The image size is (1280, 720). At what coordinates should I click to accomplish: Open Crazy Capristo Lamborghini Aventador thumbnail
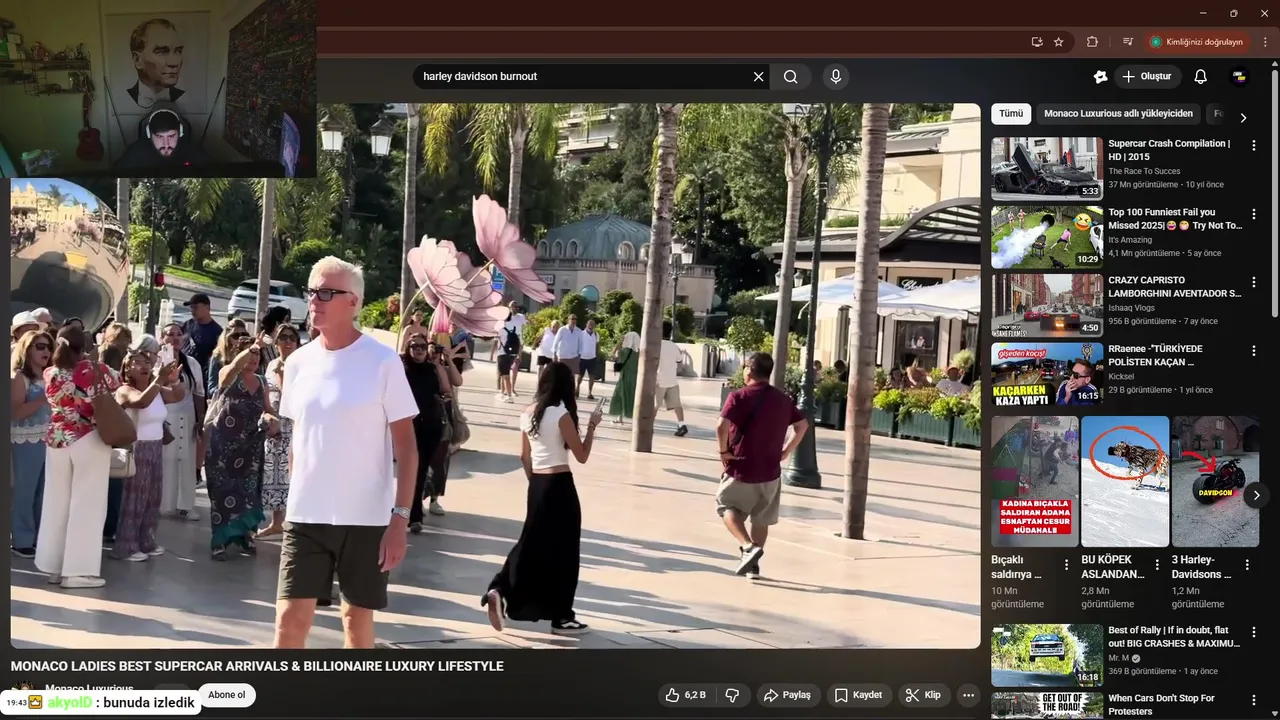click(1047, 305)
